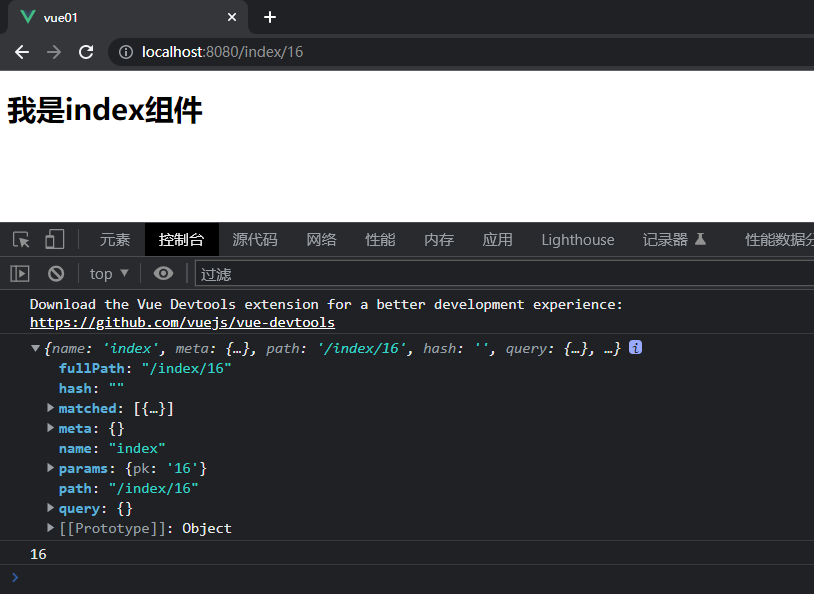Toggle the device toolbar icon
The image size is (814, 594).
[x=54, y=240]
